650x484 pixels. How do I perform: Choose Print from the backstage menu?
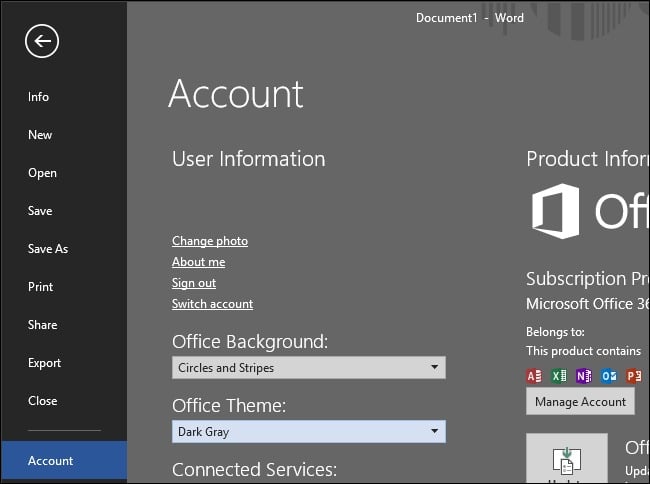[41, 287]
